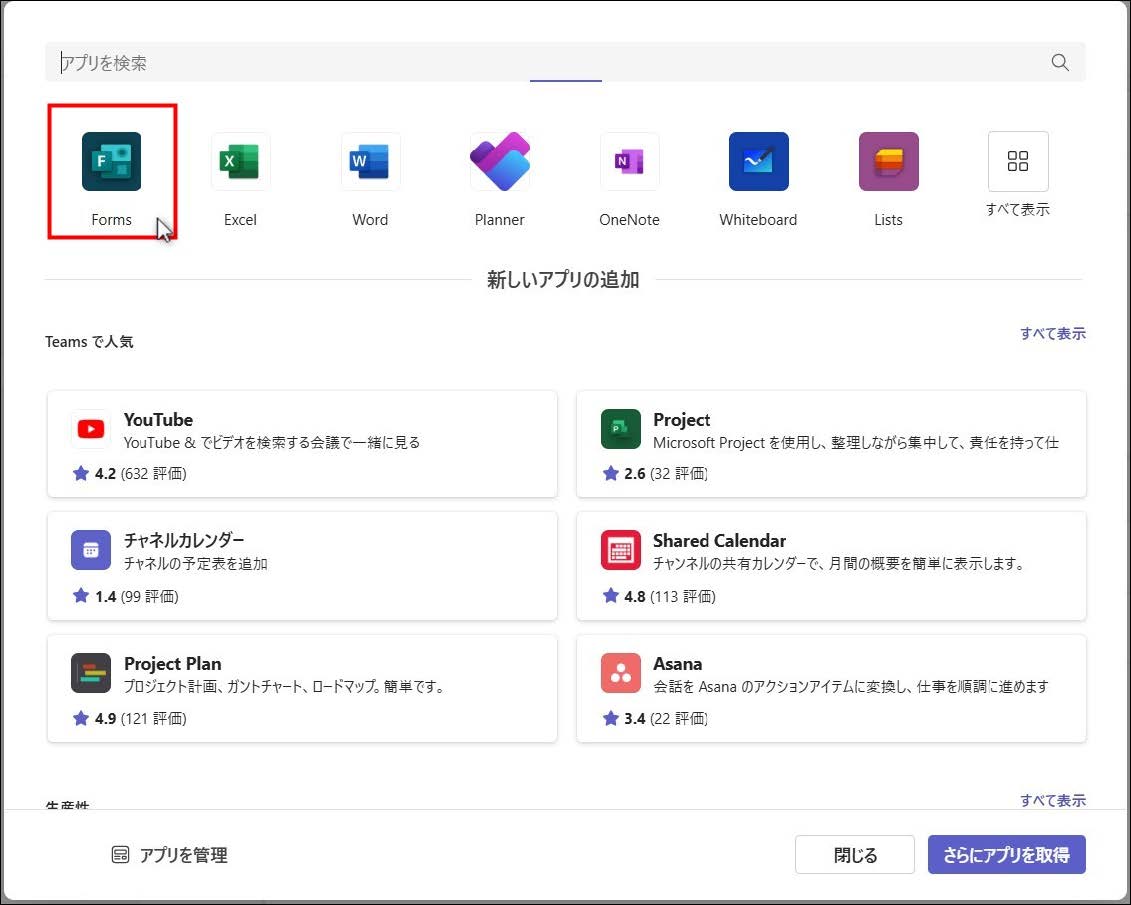The width and height of the screenshot is (1131, 905).
Task: Select the Asana title
Action: (677, 663)
